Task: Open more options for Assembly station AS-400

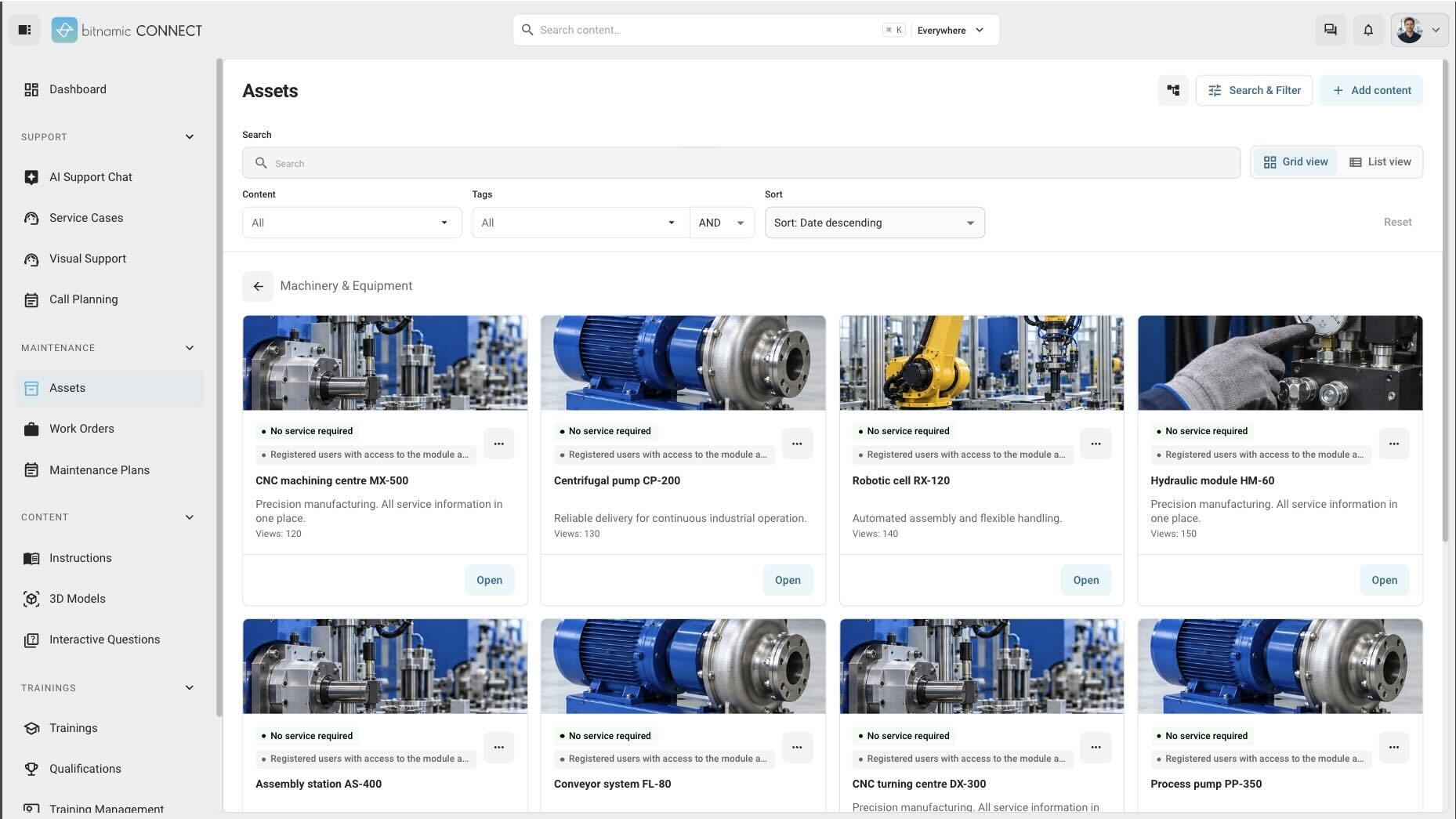Action: pos(498,747)
